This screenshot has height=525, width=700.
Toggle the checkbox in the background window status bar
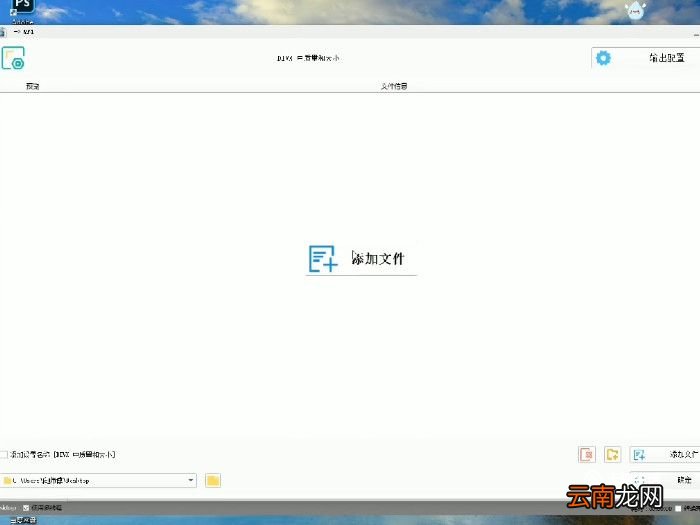26,508
